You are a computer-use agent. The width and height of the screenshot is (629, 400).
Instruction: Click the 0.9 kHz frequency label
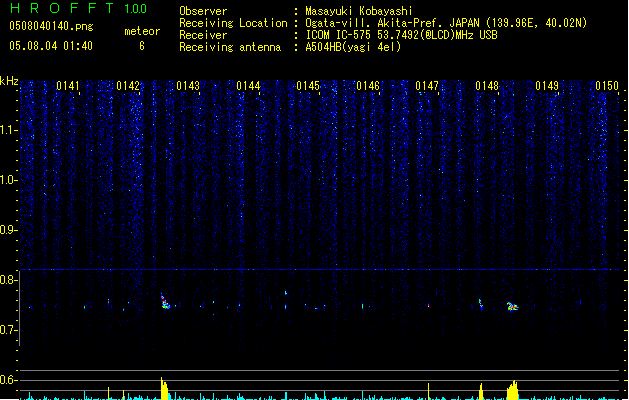8,230
